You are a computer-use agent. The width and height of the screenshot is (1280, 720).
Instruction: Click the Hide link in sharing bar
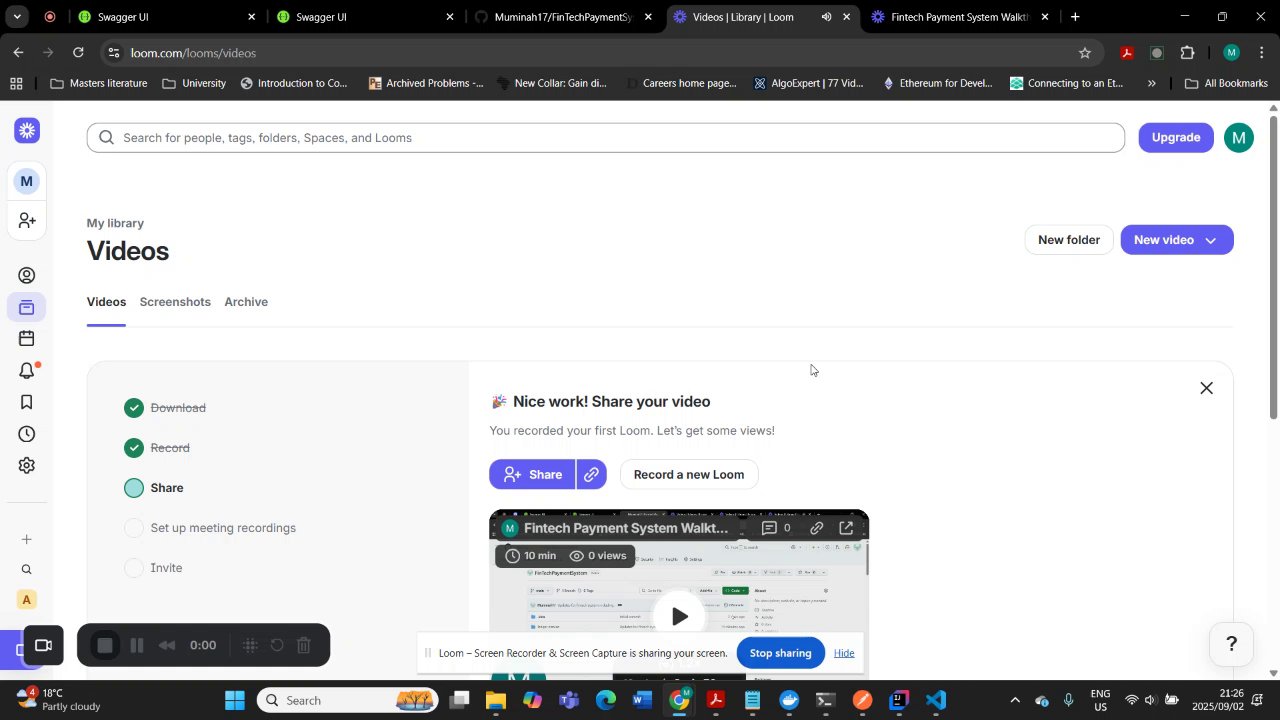point(844,653)
